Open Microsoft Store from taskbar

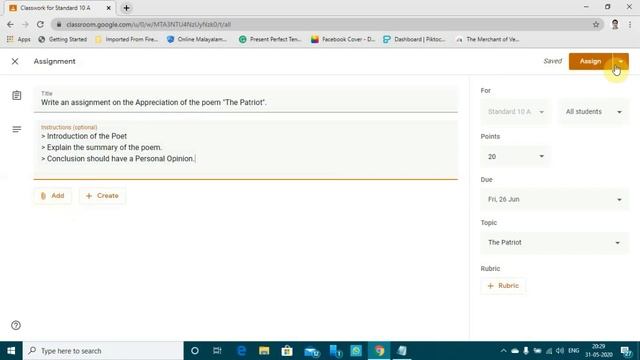pyautogui.click(x=287, y=351)
